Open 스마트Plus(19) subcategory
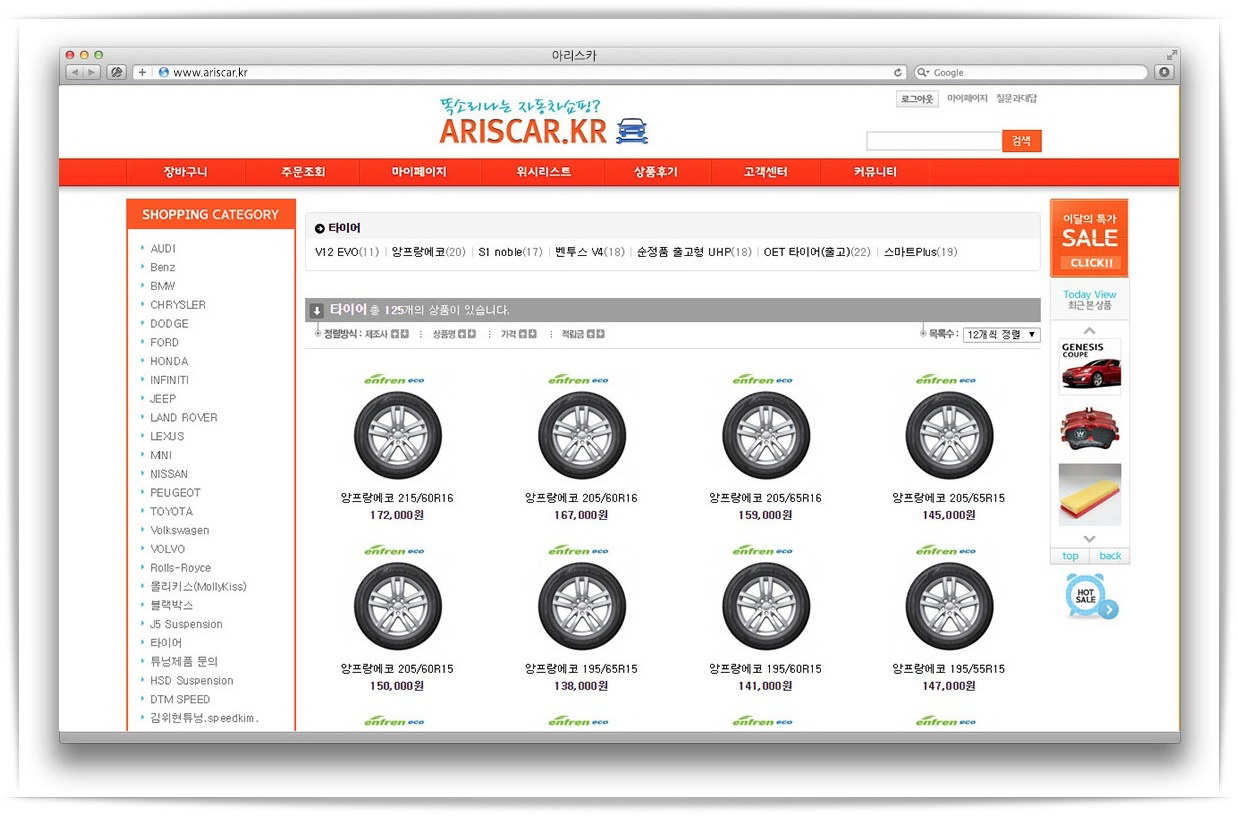The height and width of the screenshot is (816, 1238). click(x=920, y=252)
